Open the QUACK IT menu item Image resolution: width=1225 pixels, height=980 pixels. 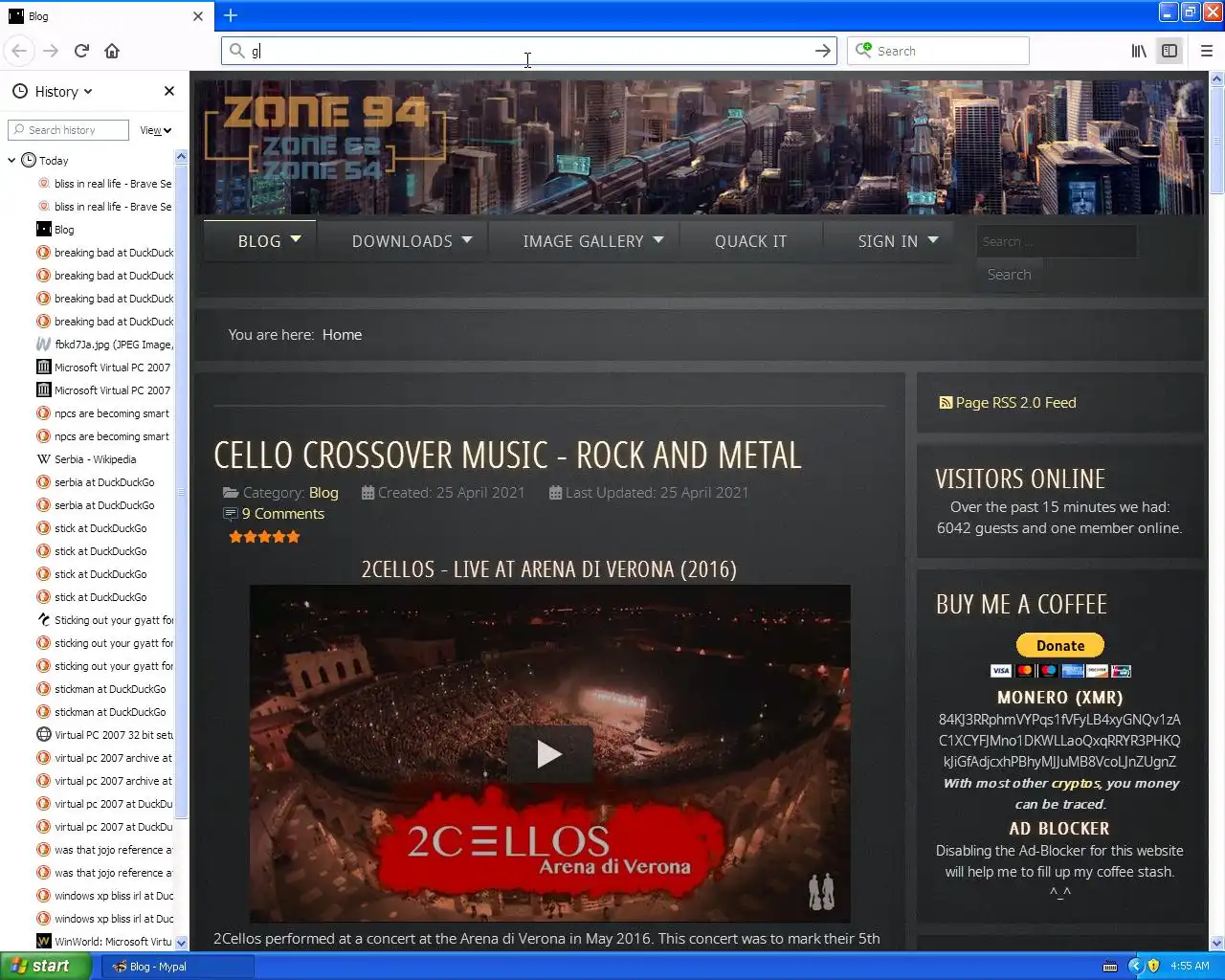(750, 241)
